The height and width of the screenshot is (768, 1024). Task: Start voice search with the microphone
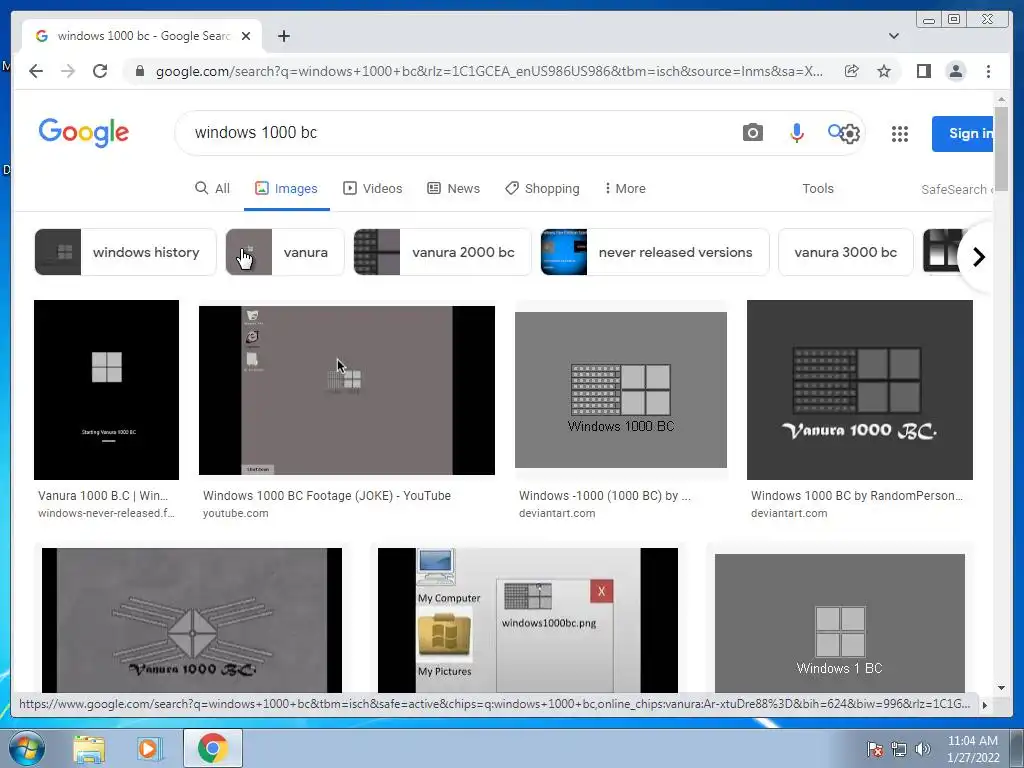click(797, 133)
